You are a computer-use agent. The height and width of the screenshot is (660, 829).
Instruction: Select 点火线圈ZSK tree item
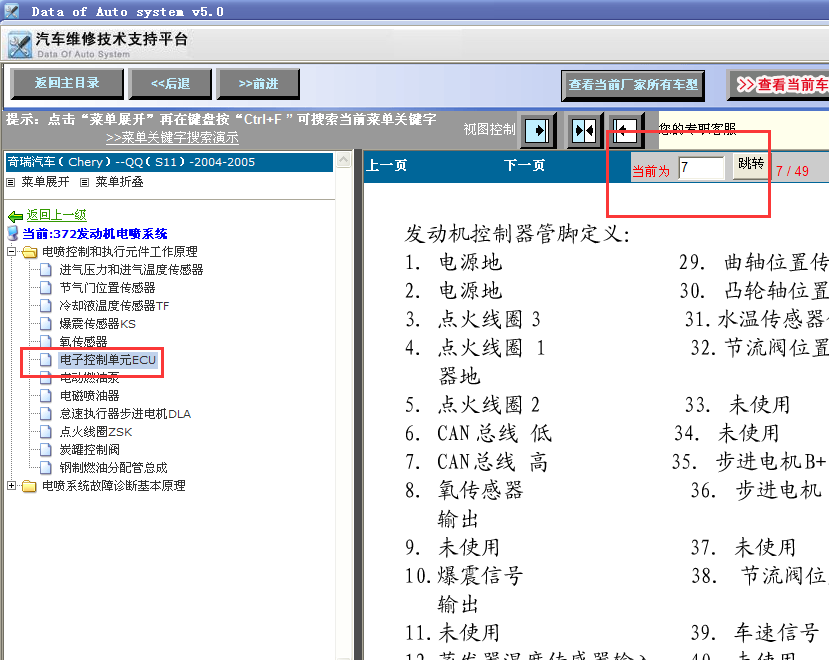[x=96, y=432]
